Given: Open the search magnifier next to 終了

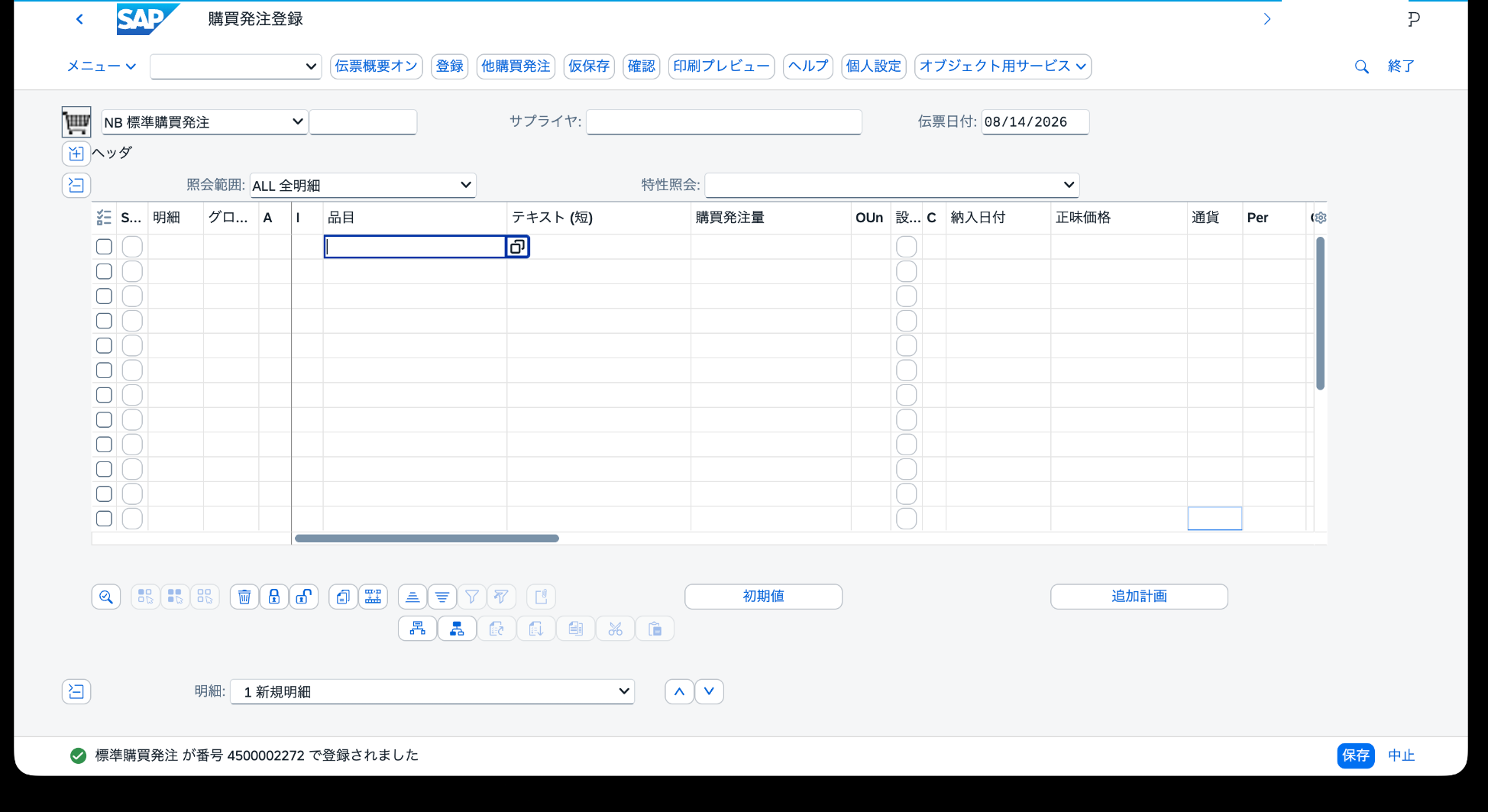Looking at the screenshot, I should (x=1361, y=66).
